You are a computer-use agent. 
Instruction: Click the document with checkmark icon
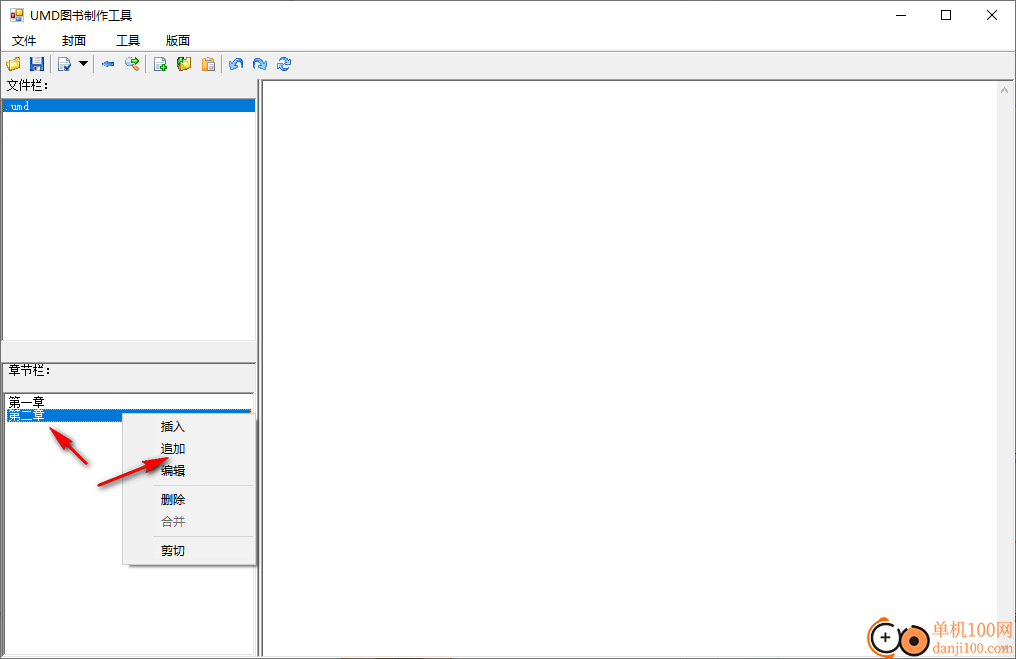click(x=64, y=64)
